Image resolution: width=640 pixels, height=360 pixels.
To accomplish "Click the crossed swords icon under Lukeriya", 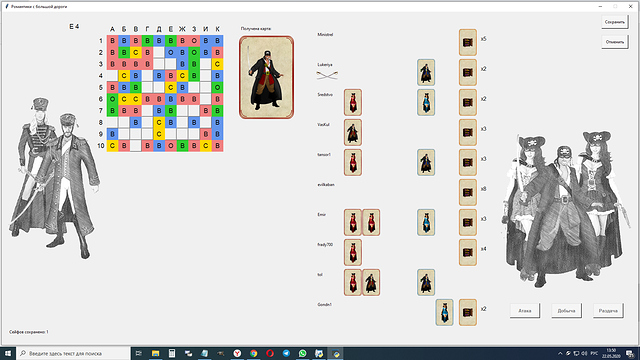I will (327, 75).
